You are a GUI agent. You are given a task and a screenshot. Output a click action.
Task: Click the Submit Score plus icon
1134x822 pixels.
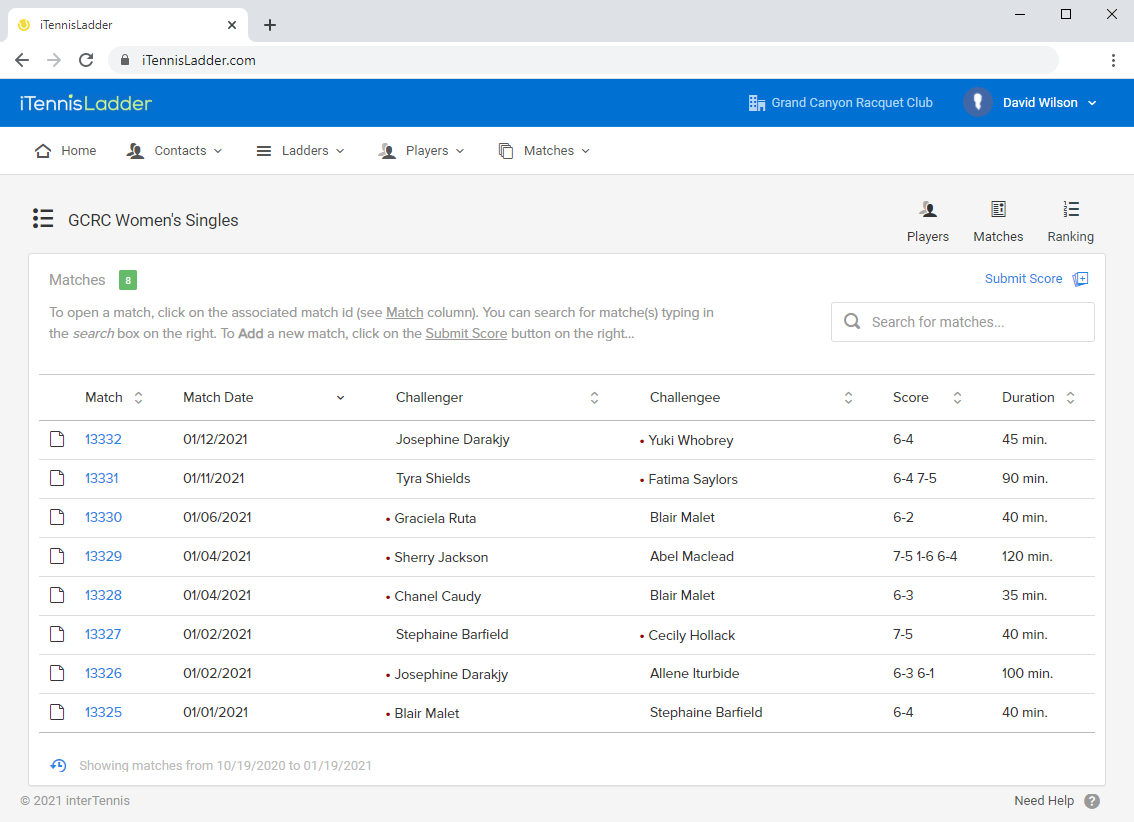tap(1081, 279)
